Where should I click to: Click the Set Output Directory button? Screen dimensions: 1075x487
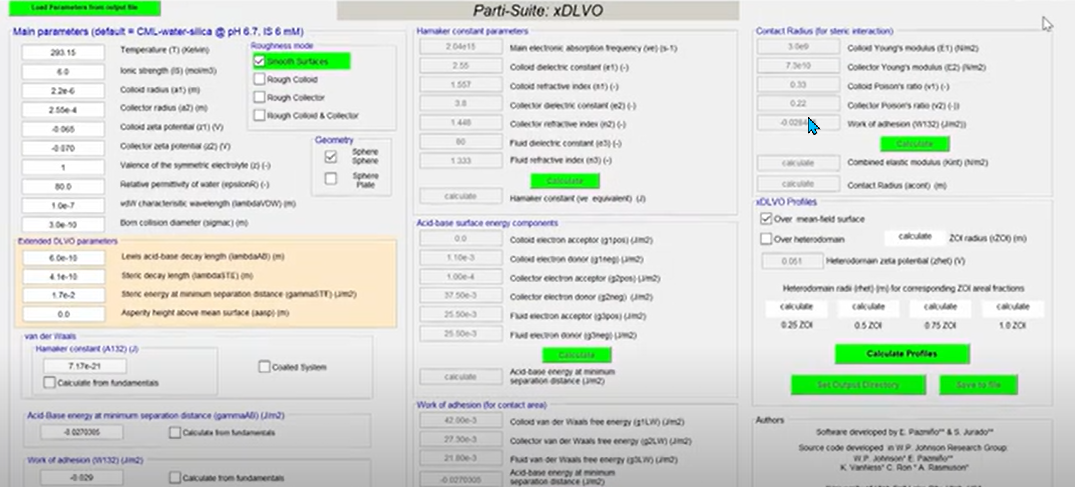click(858, 385)
